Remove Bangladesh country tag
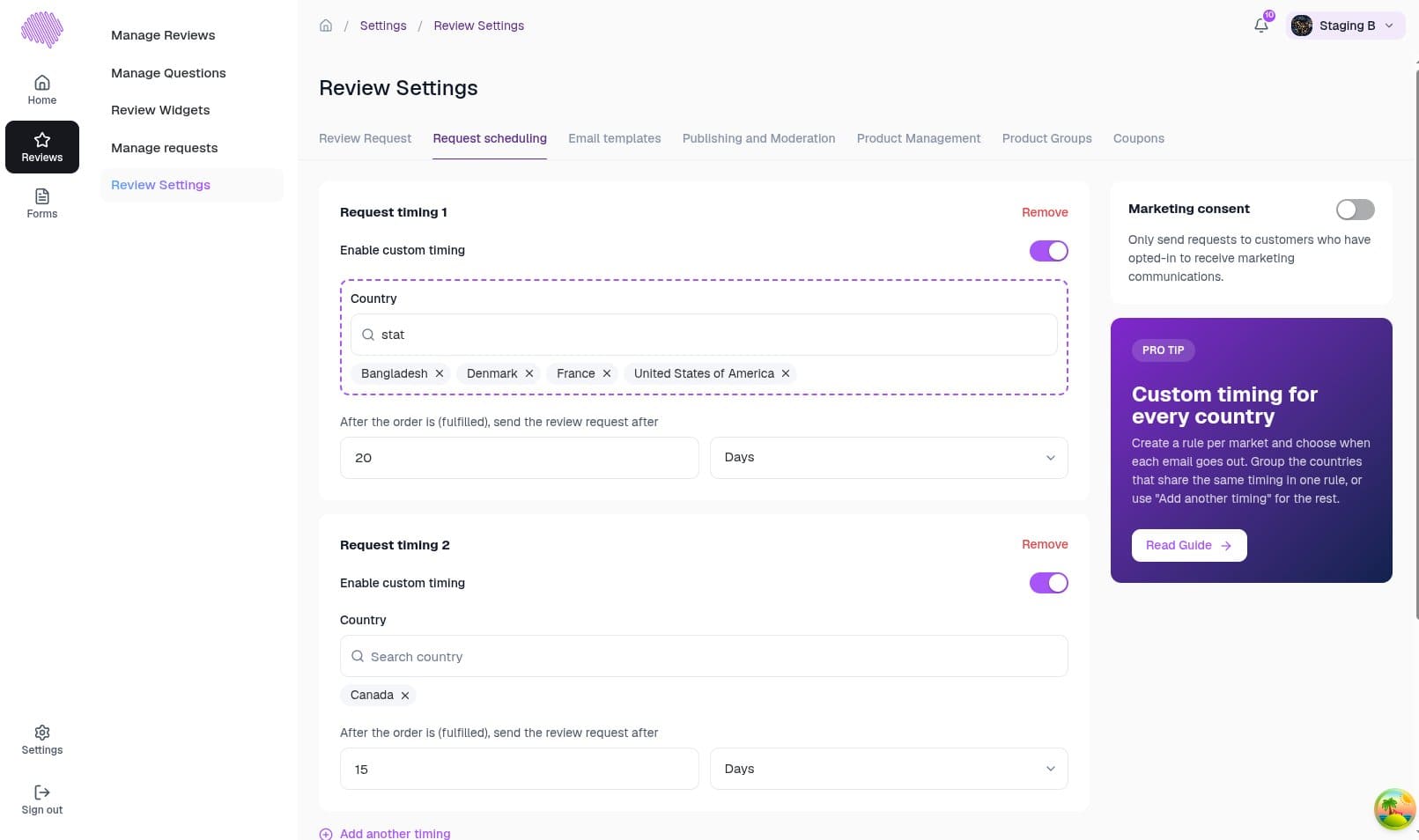The image size is (1419, 840). coord(440,373)
